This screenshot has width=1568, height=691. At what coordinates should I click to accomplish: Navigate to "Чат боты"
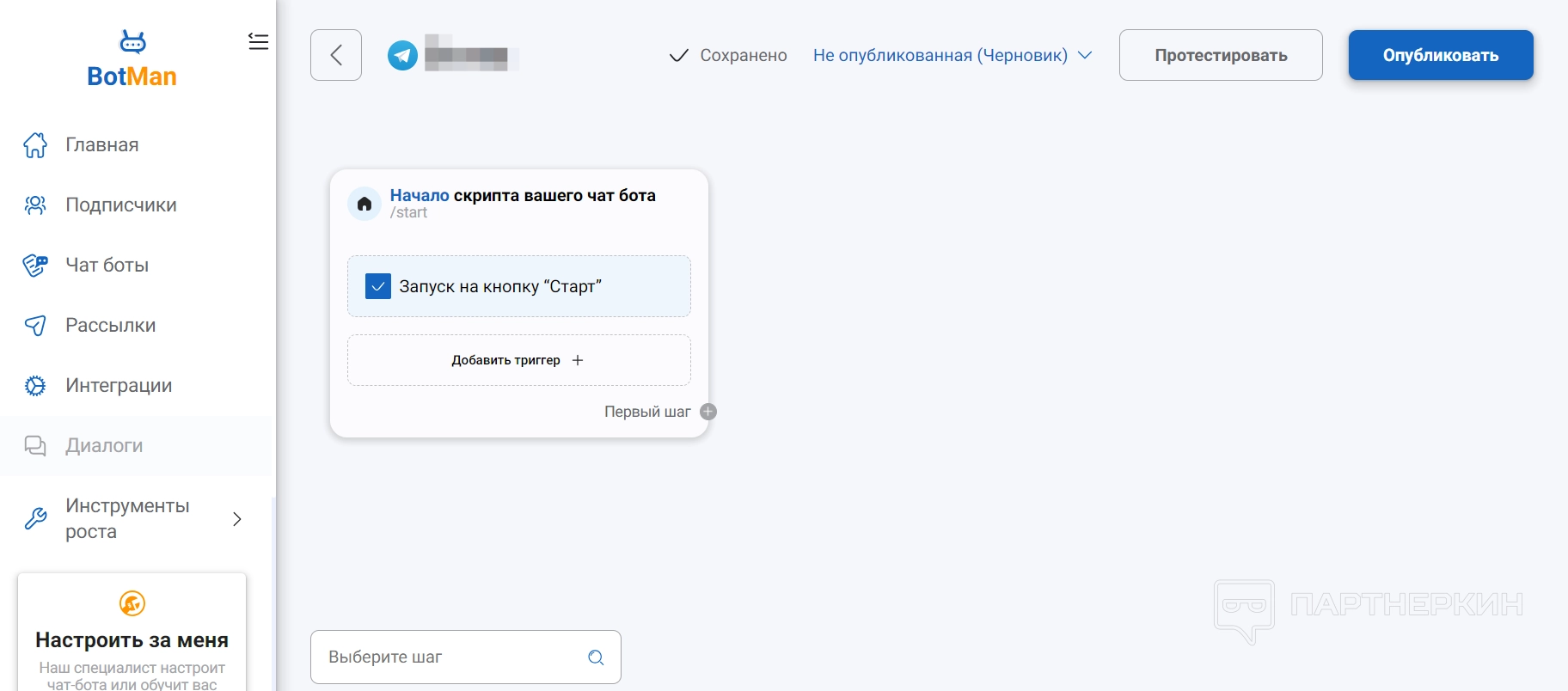click(107, 266)
